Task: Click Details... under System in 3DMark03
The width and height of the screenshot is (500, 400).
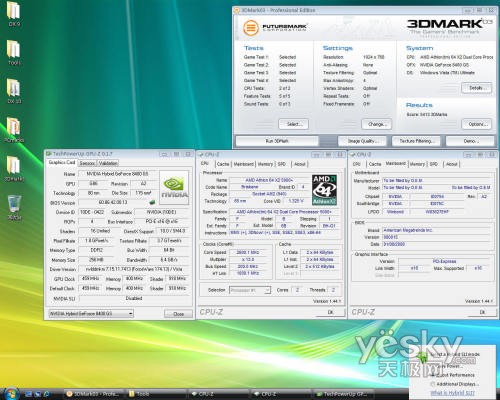Action: [x=477, y=88]
